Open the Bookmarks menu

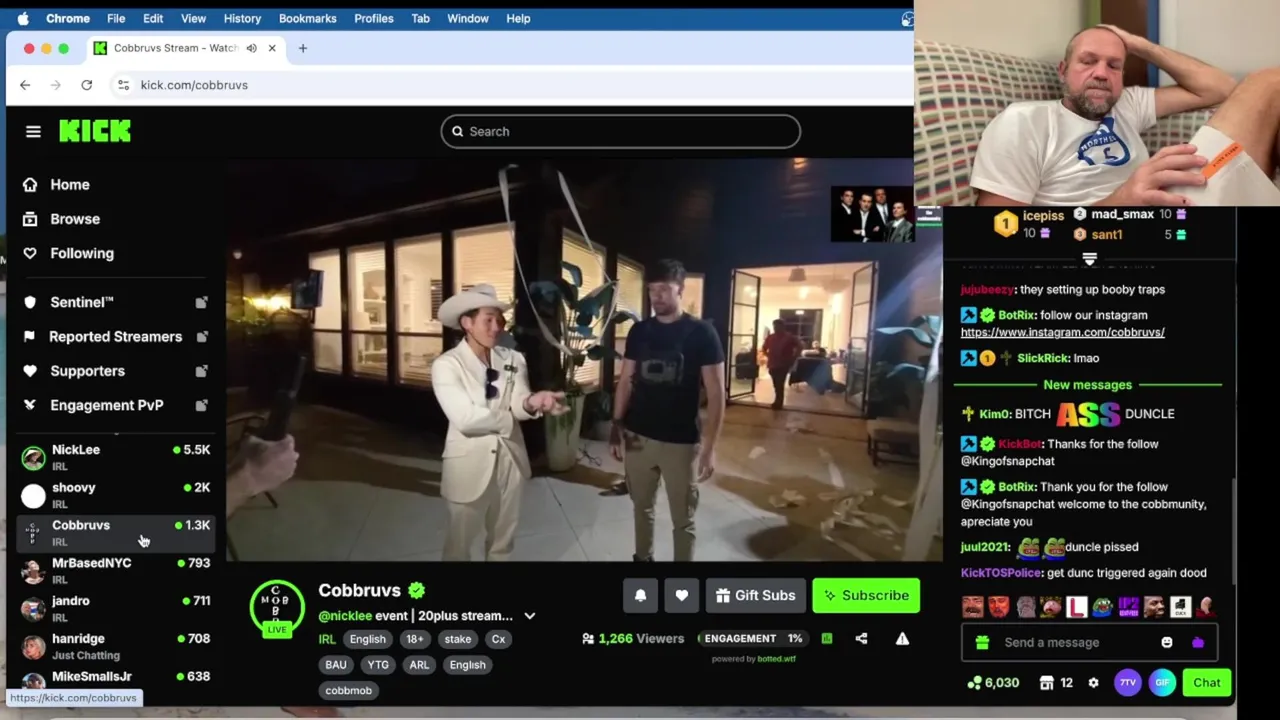pos(308,18)
